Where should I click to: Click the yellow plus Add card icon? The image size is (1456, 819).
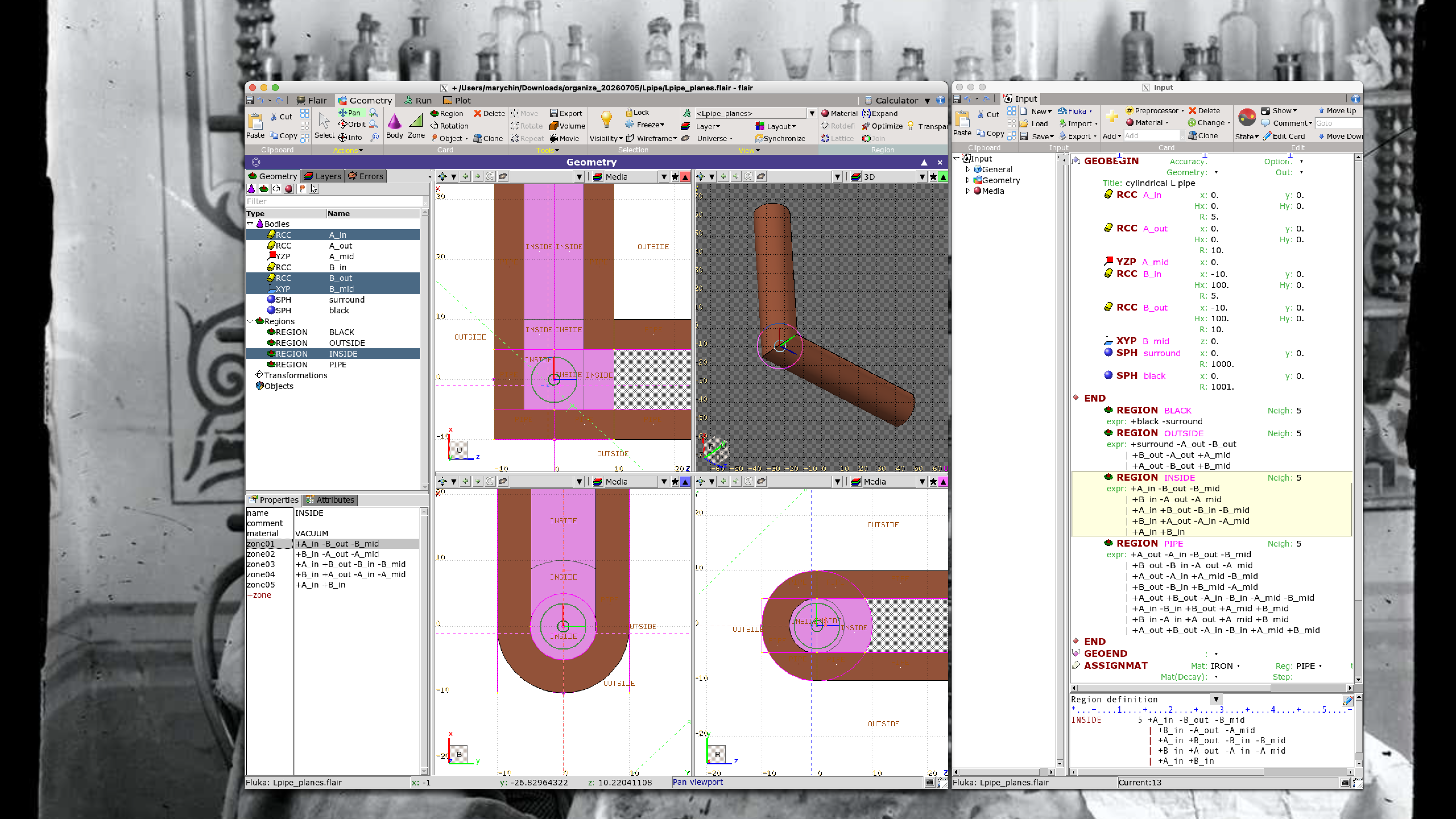pos(1111,116)
